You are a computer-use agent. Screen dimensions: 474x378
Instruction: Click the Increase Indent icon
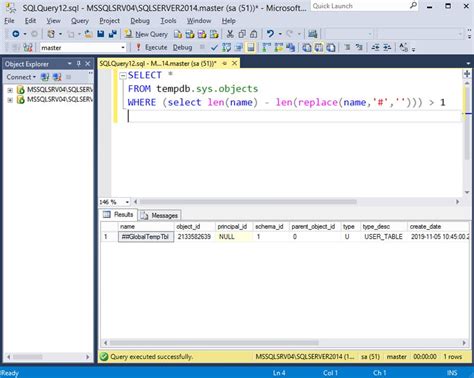(x=387, y=48)
